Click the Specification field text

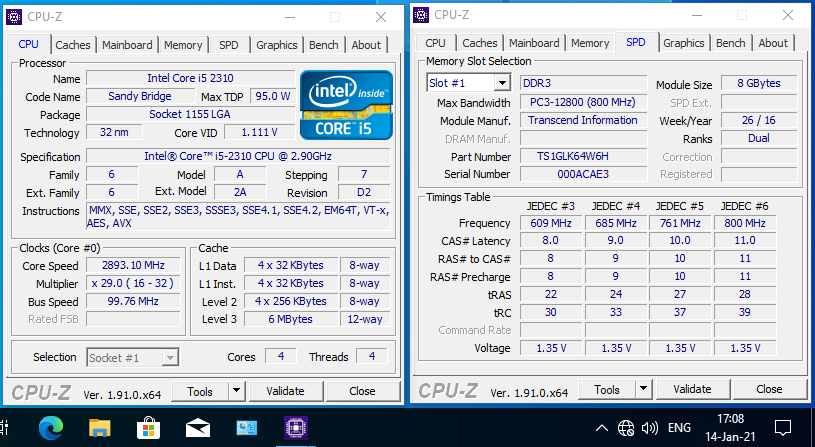coord(238,156)
